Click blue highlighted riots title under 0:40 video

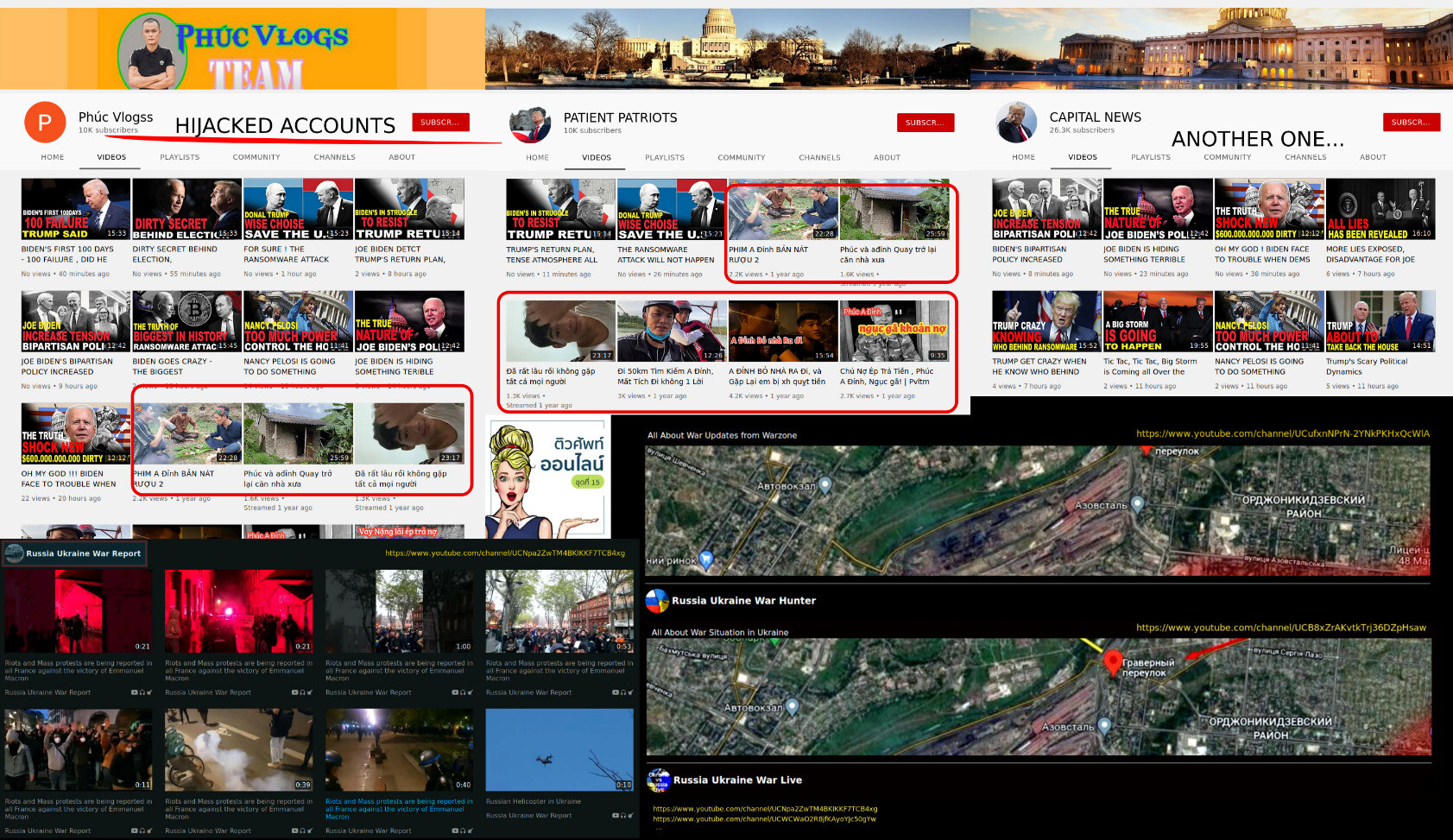tap(399, 809)
